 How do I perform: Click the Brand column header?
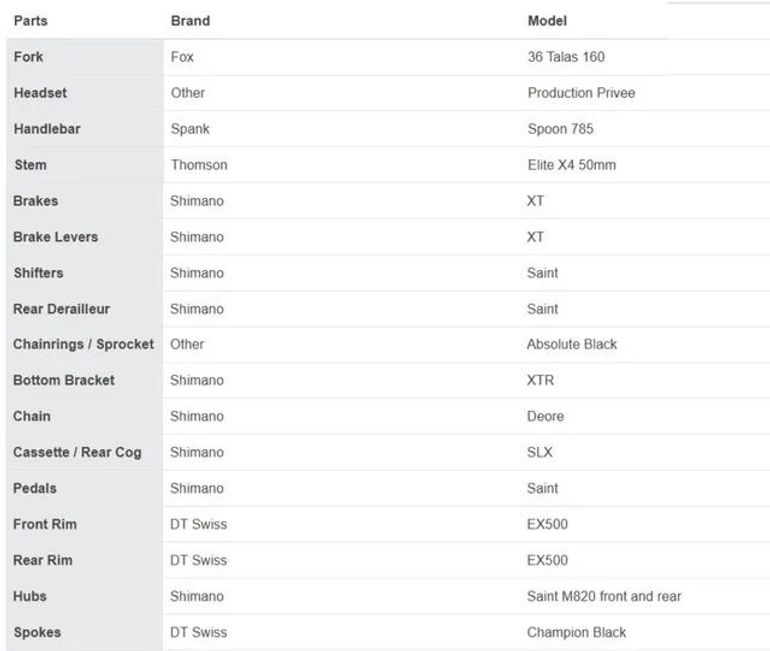[190, 21]
